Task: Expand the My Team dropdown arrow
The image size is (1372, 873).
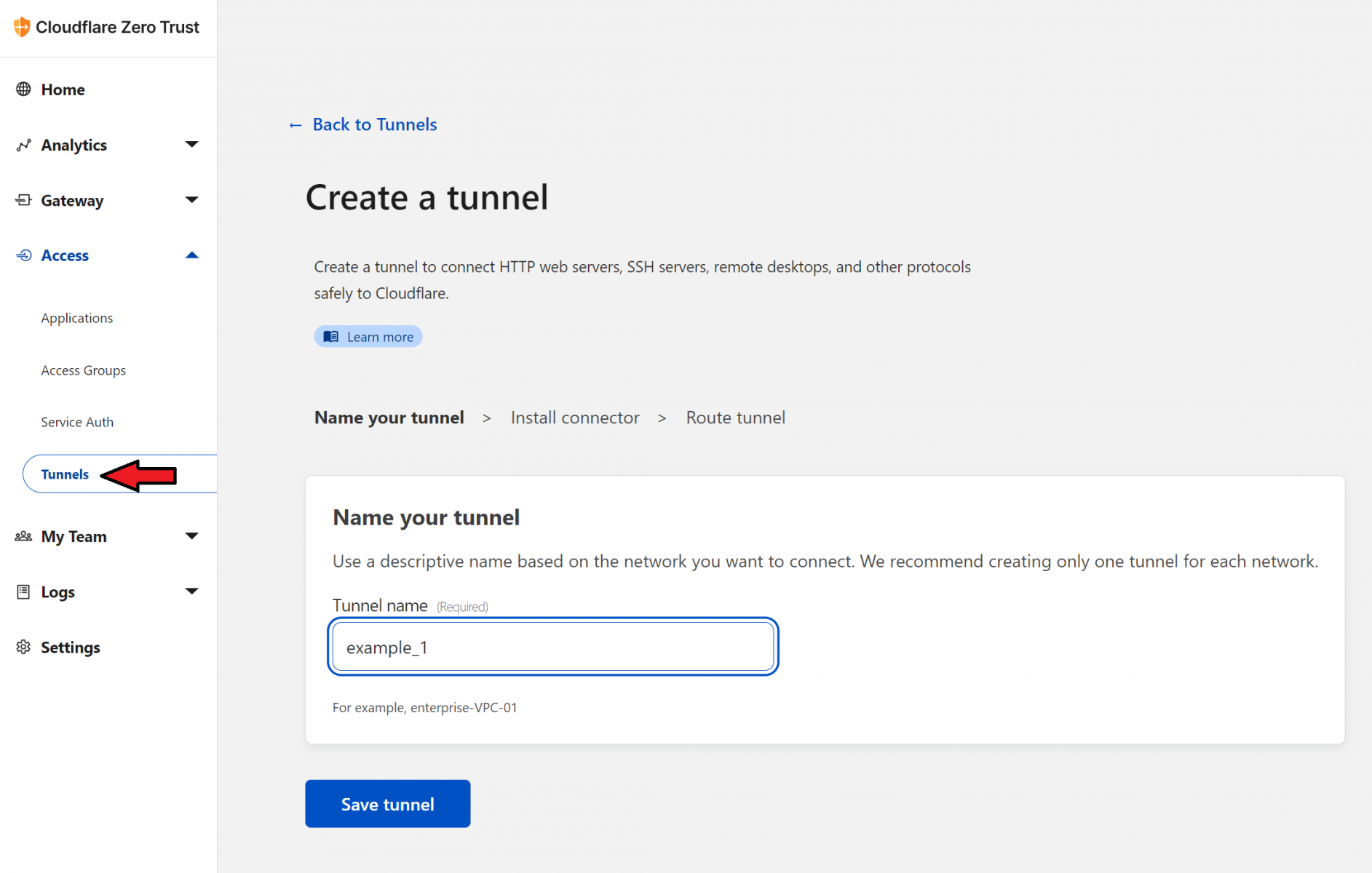Action: point(191,536)
